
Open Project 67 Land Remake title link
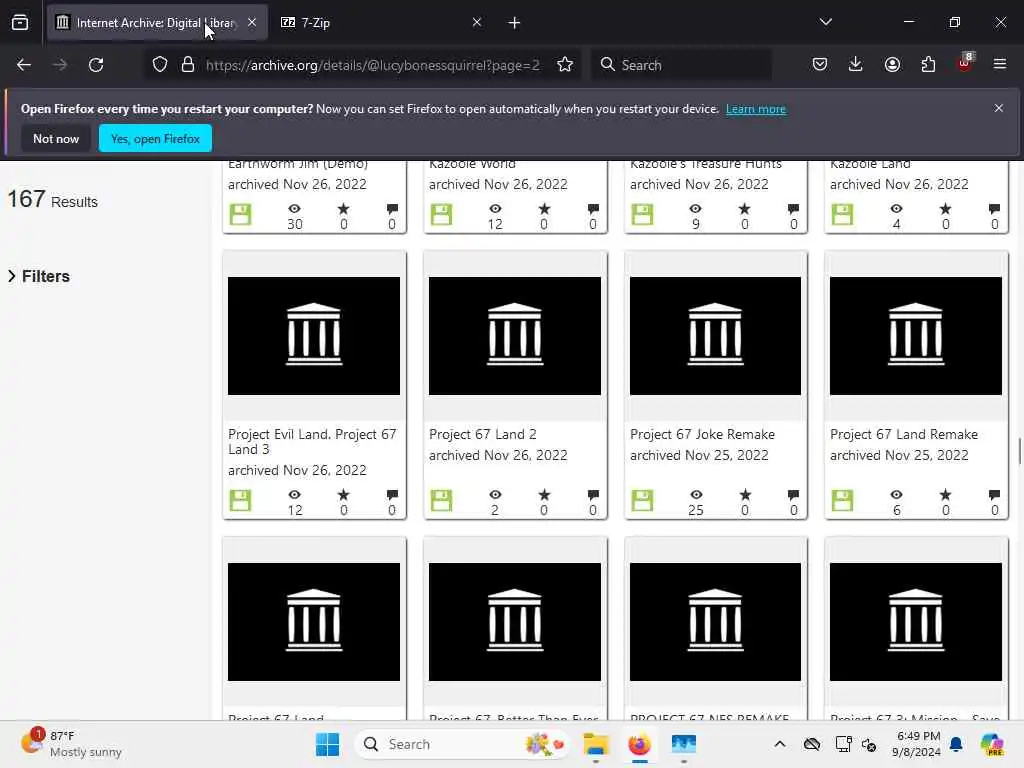pyautogui.click(x=904, y=434)
